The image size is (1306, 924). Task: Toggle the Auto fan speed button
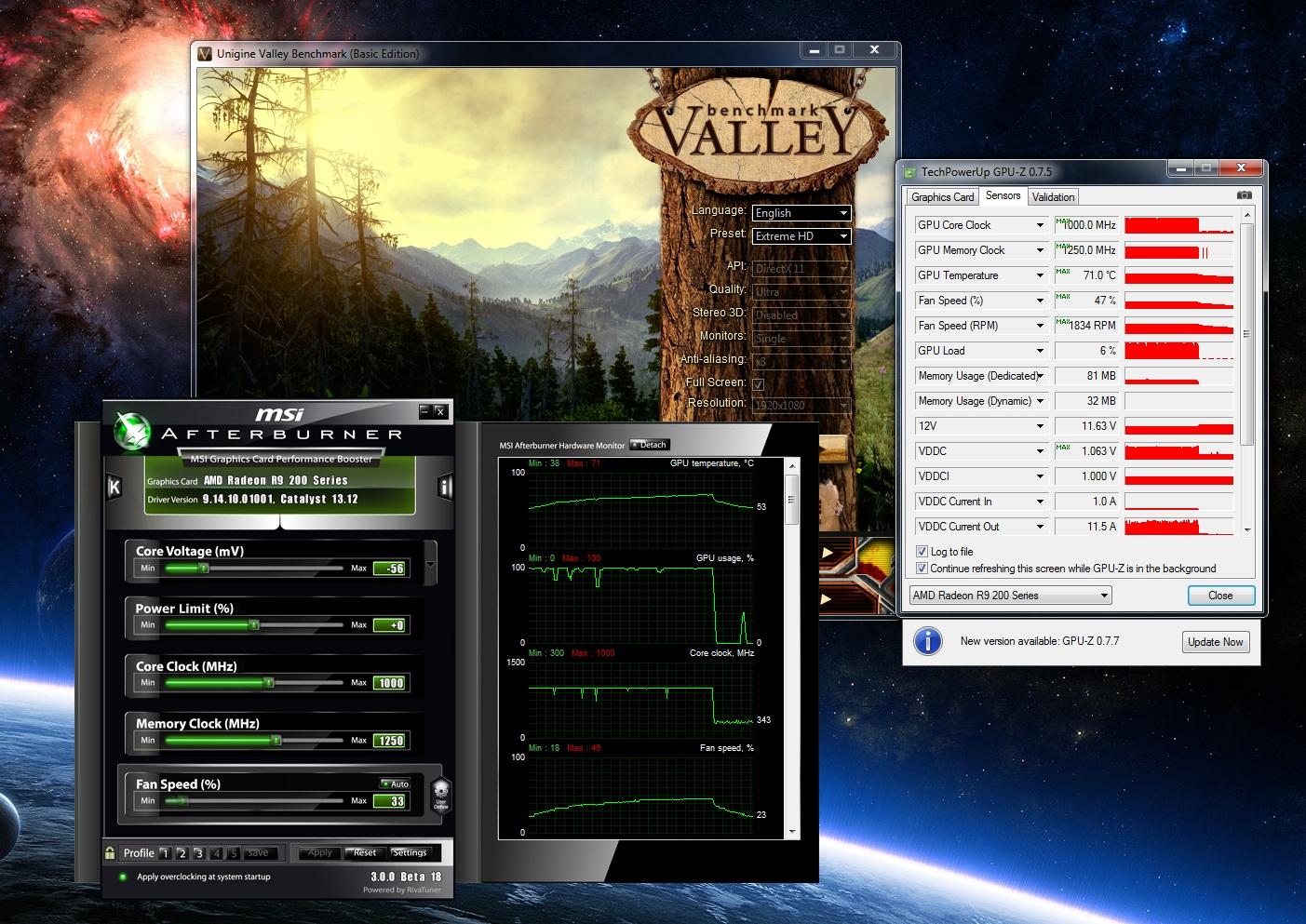click(395, 783)
